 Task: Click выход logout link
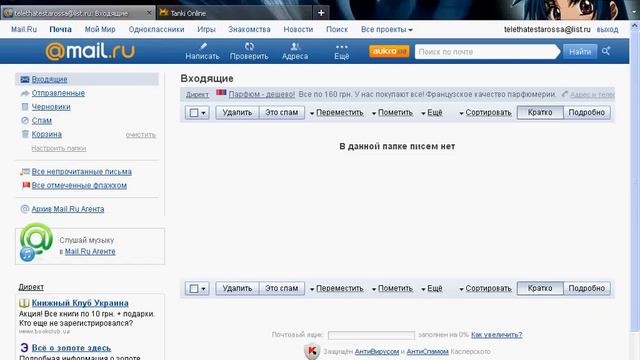(607, 29)
